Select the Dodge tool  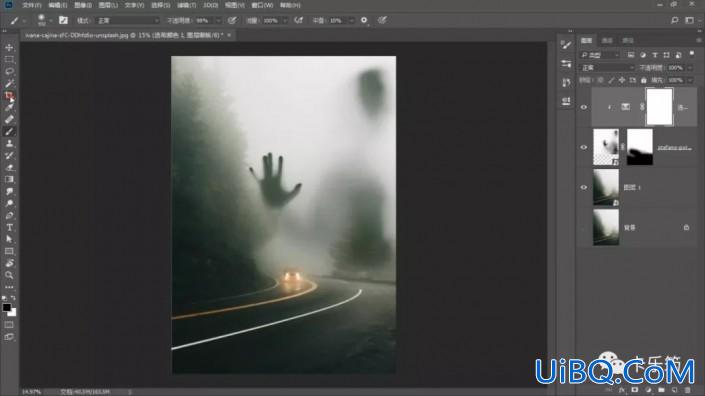(9, 203)
